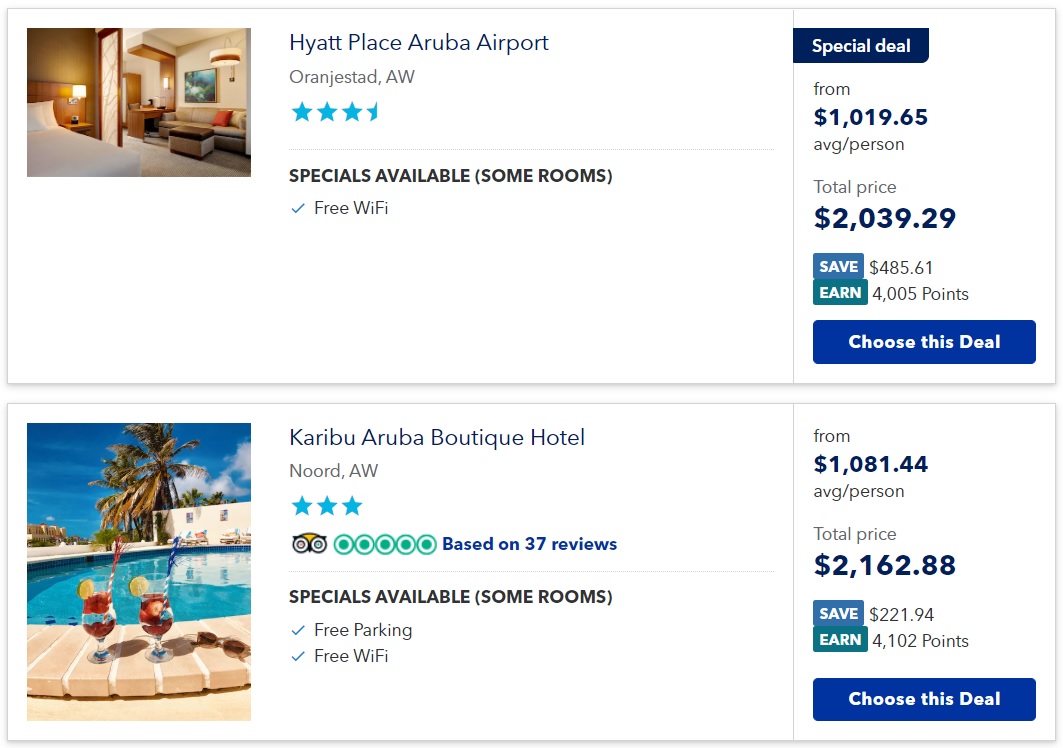Click the $2,162.88 total price
The width and height of the screenshot is (1063, 748).
885,565
